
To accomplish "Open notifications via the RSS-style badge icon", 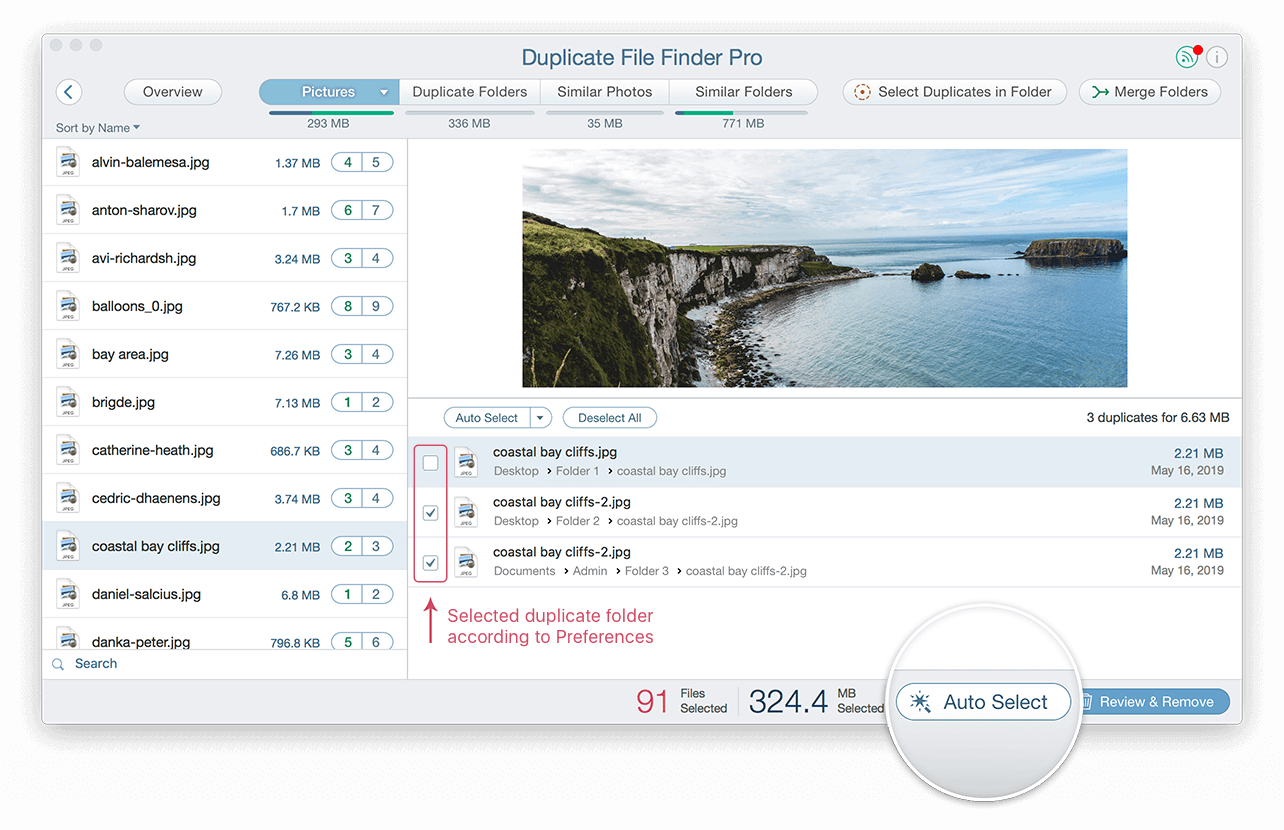I will pyautogui.click(x=1186, y=57).
